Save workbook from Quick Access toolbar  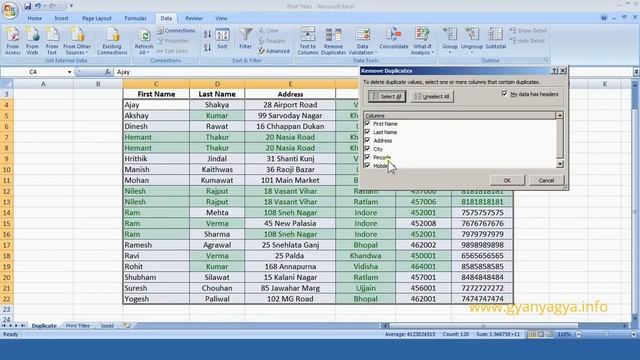pyautogui.click(x=27, y=6)
